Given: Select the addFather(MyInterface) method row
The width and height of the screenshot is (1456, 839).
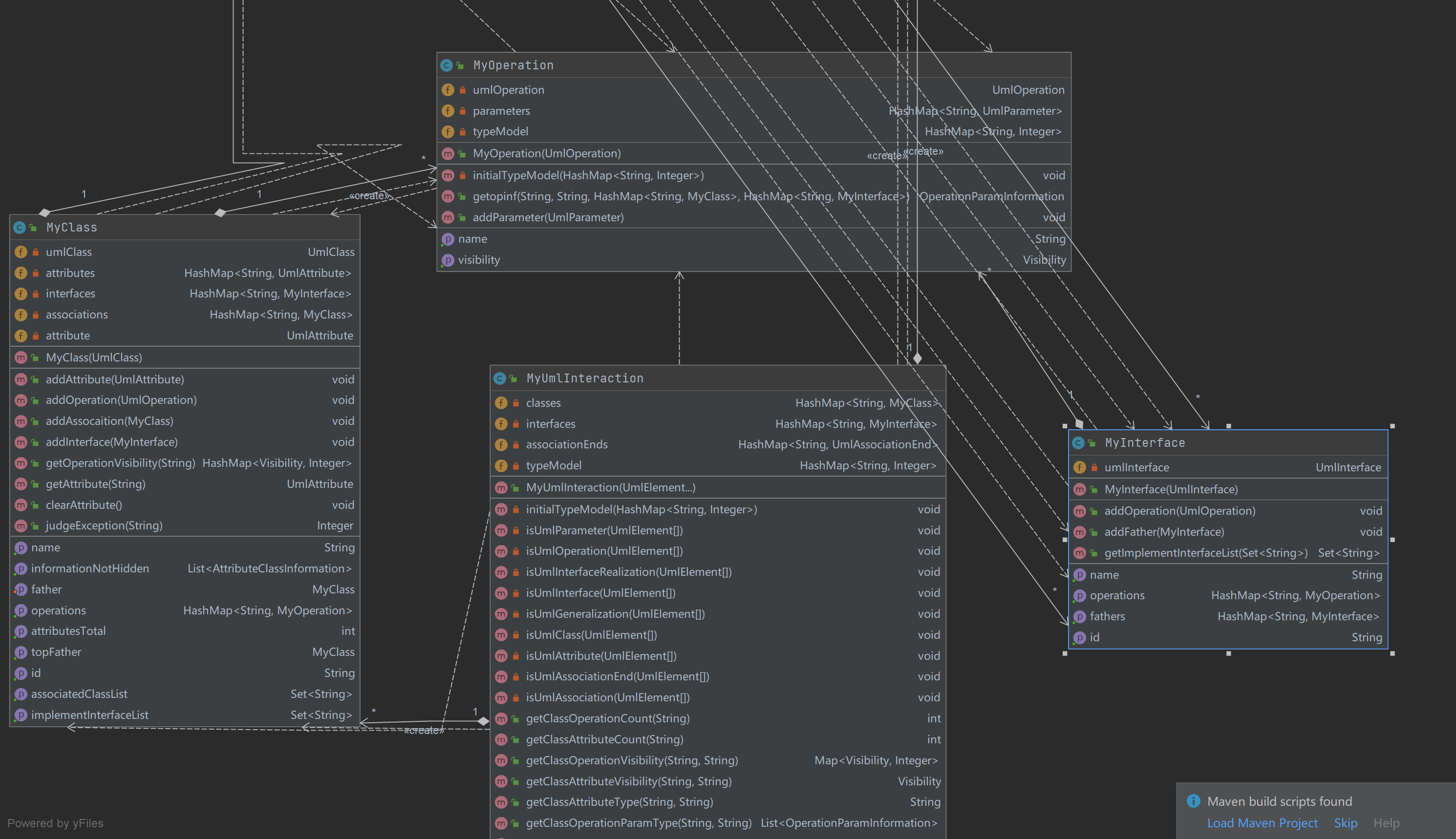Looking at the screenshot, I should coord(1164,532).
